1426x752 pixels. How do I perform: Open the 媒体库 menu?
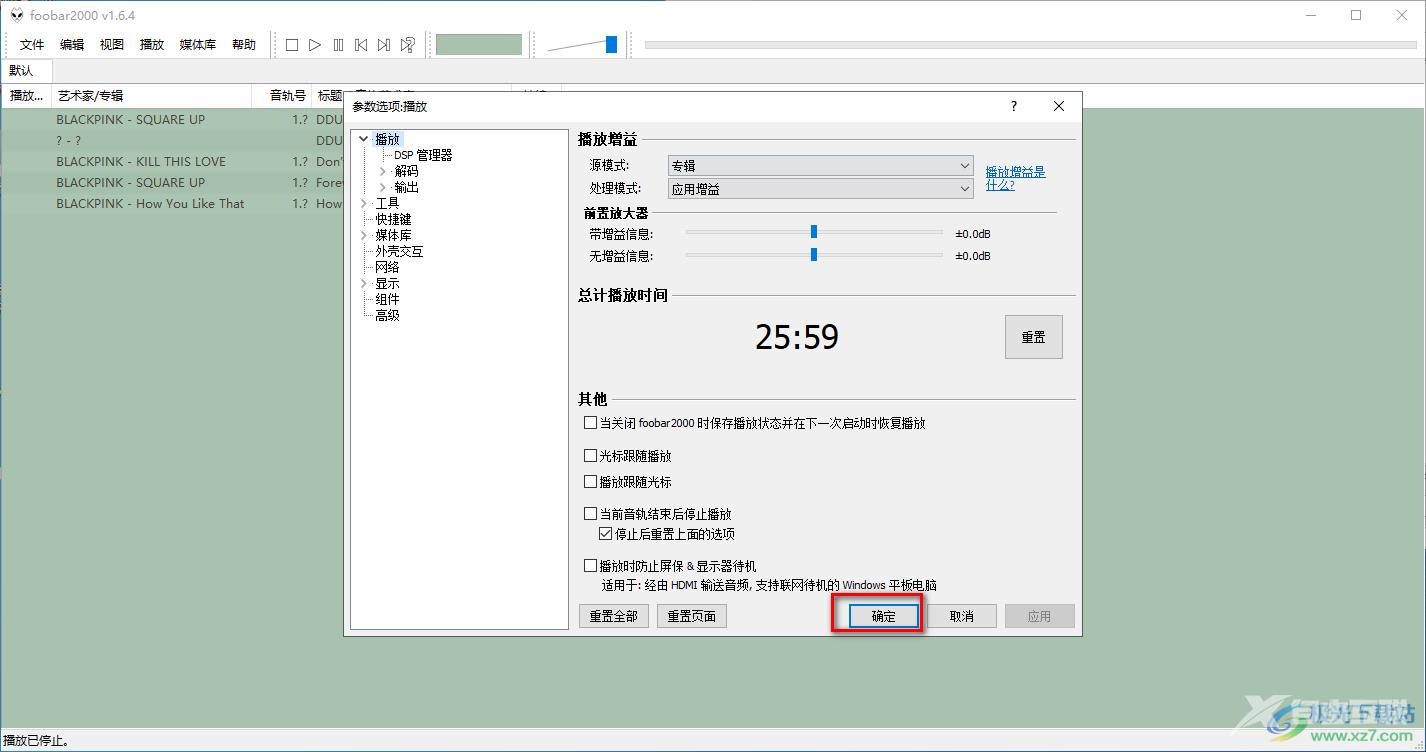click(198, 45)
